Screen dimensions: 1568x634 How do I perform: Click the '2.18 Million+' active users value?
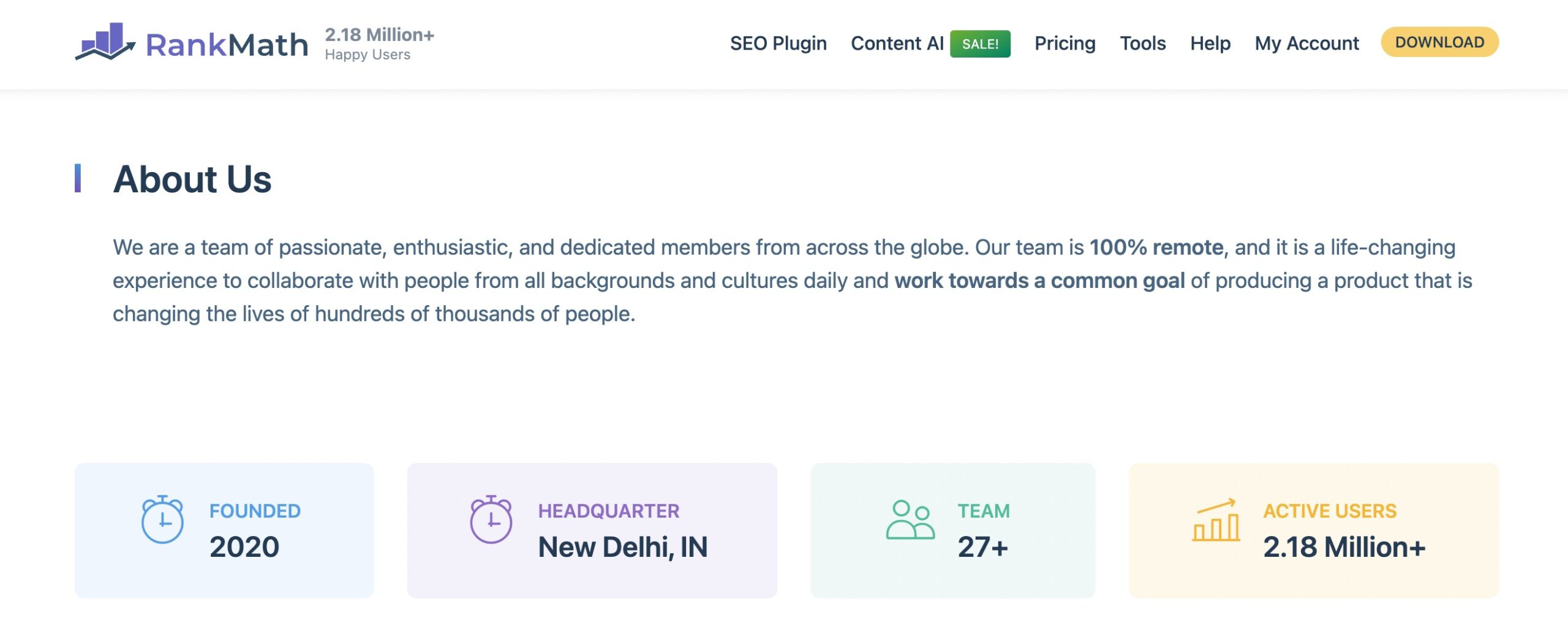point(1344,547)
